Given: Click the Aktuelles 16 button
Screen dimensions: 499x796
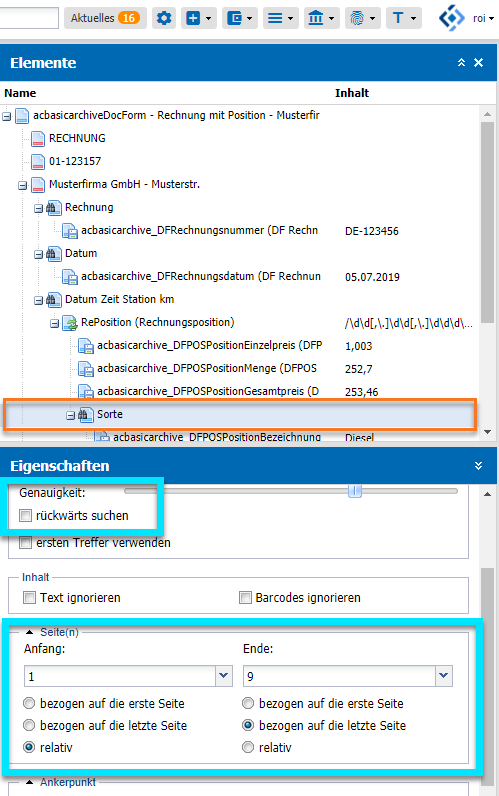Looking at the screenshot, I should point(105,18).
